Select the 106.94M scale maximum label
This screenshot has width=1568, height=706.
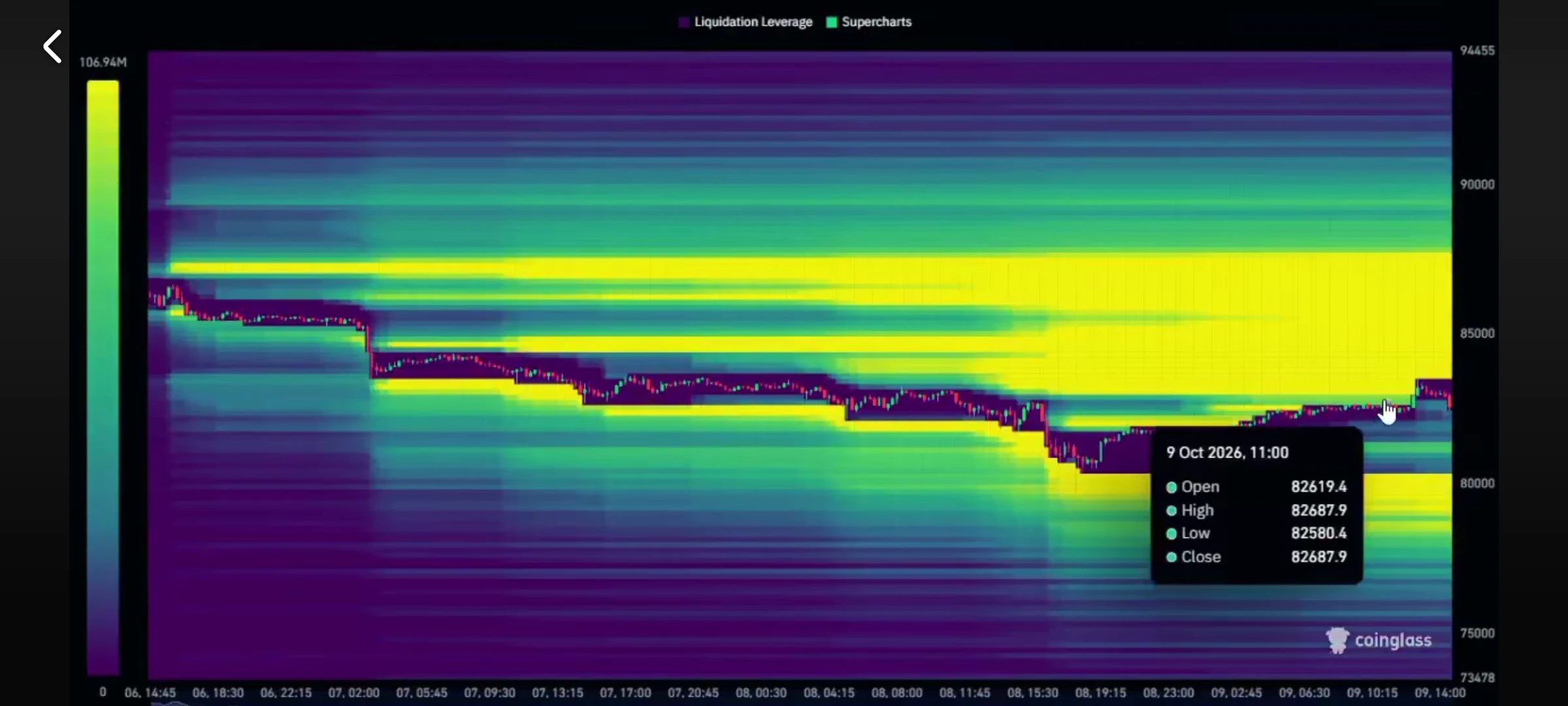click(103, 62)
